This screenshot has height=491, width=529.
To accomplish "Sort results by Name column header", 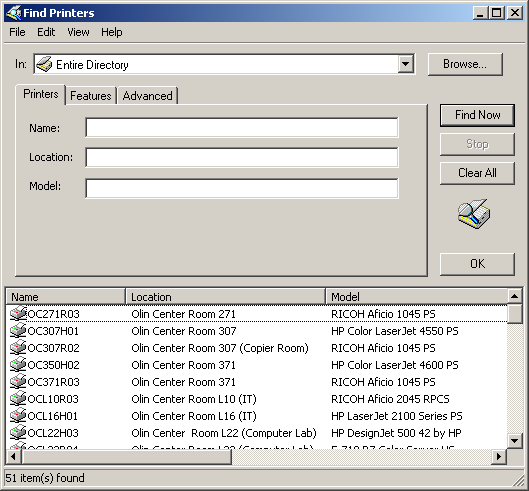I will (66, 297).
